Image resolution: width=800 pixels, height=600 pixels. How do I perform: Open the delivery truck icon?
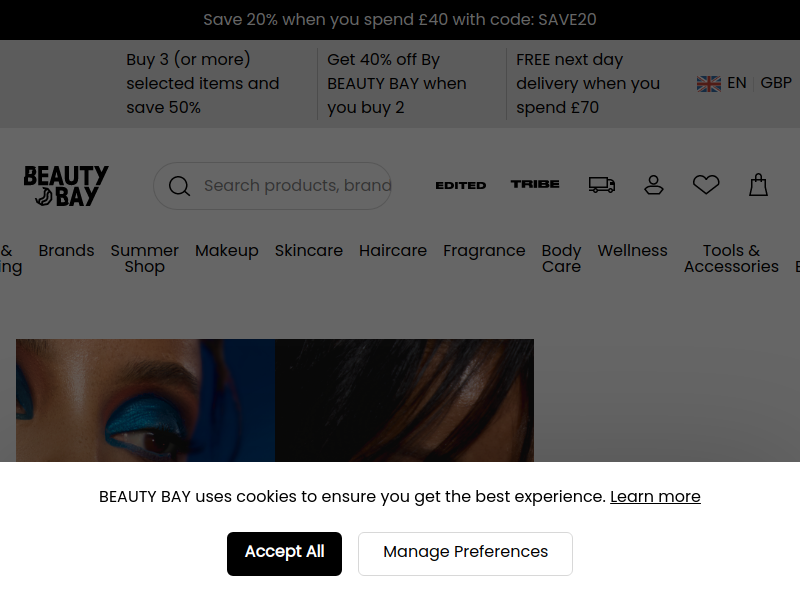click(602, 185)
